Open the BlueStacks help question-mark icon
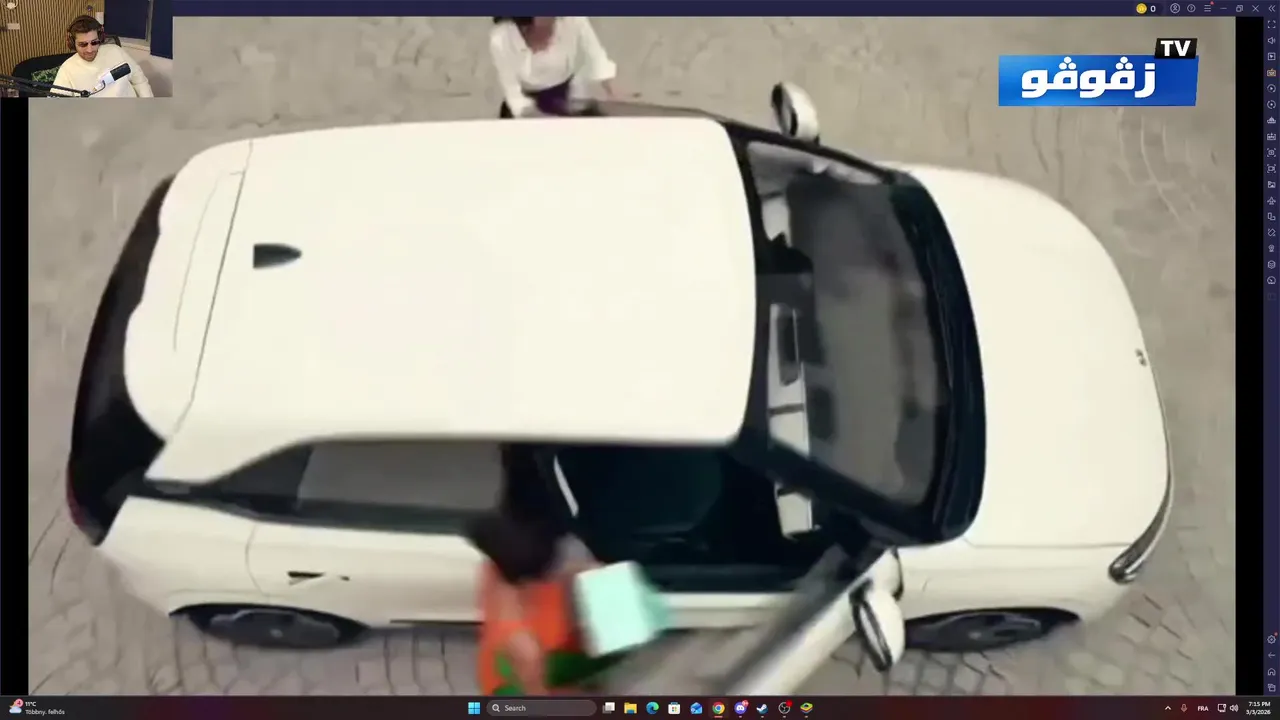 (1191, 8)
